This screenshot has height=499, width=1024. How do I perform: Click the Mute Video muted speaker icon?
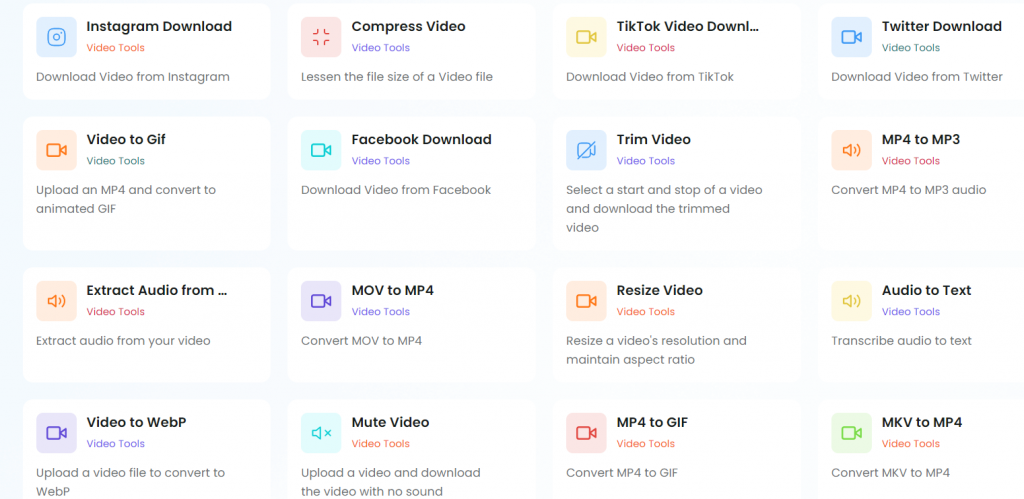(321, 433)
